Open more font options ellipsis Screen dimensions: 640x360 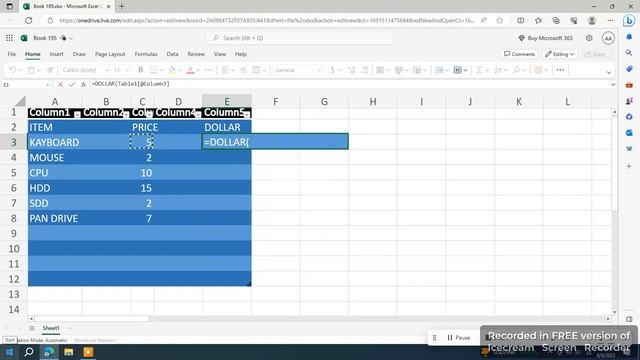click(209, 70)
